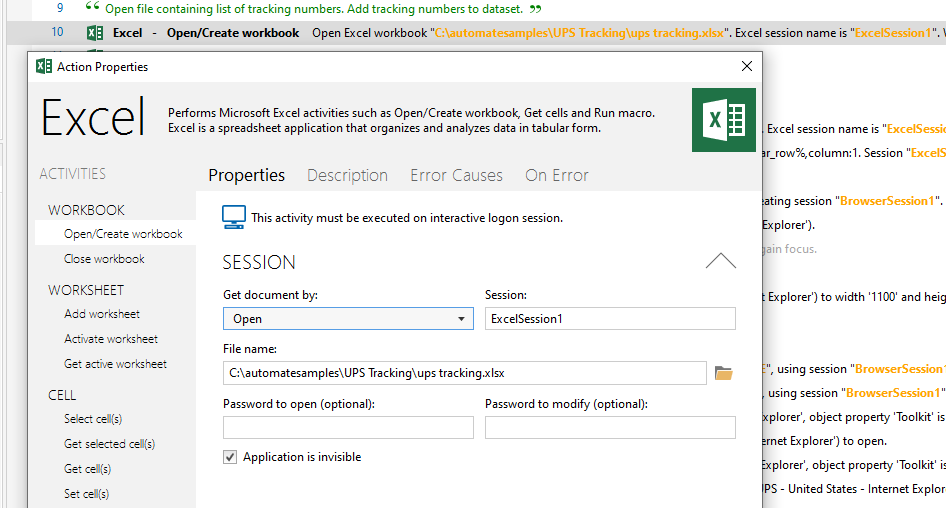Click the interactive logon monitor icon
This screenshot has width=946, height=508.
[233, 217]
